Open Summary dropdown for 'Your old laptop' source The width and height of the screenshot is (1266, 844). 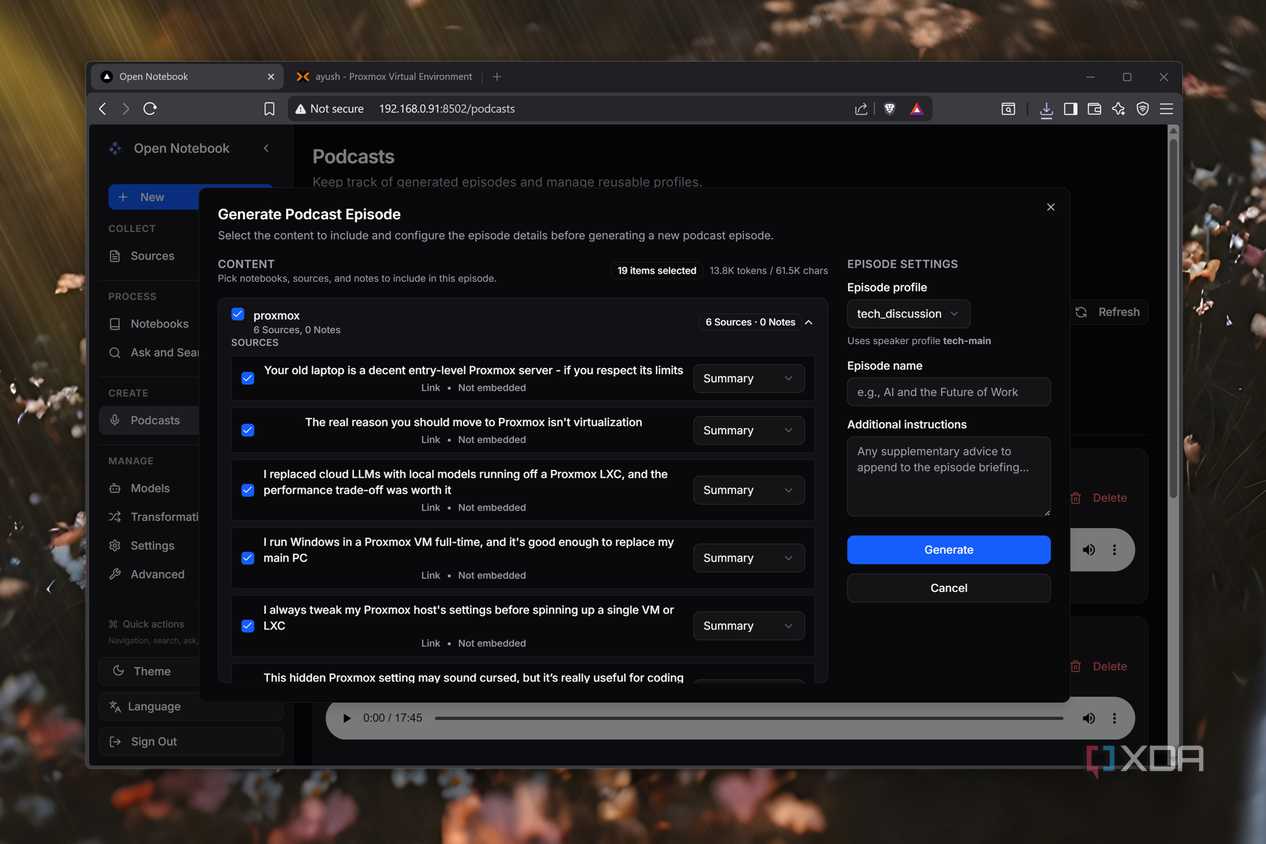tap(748, 378)
